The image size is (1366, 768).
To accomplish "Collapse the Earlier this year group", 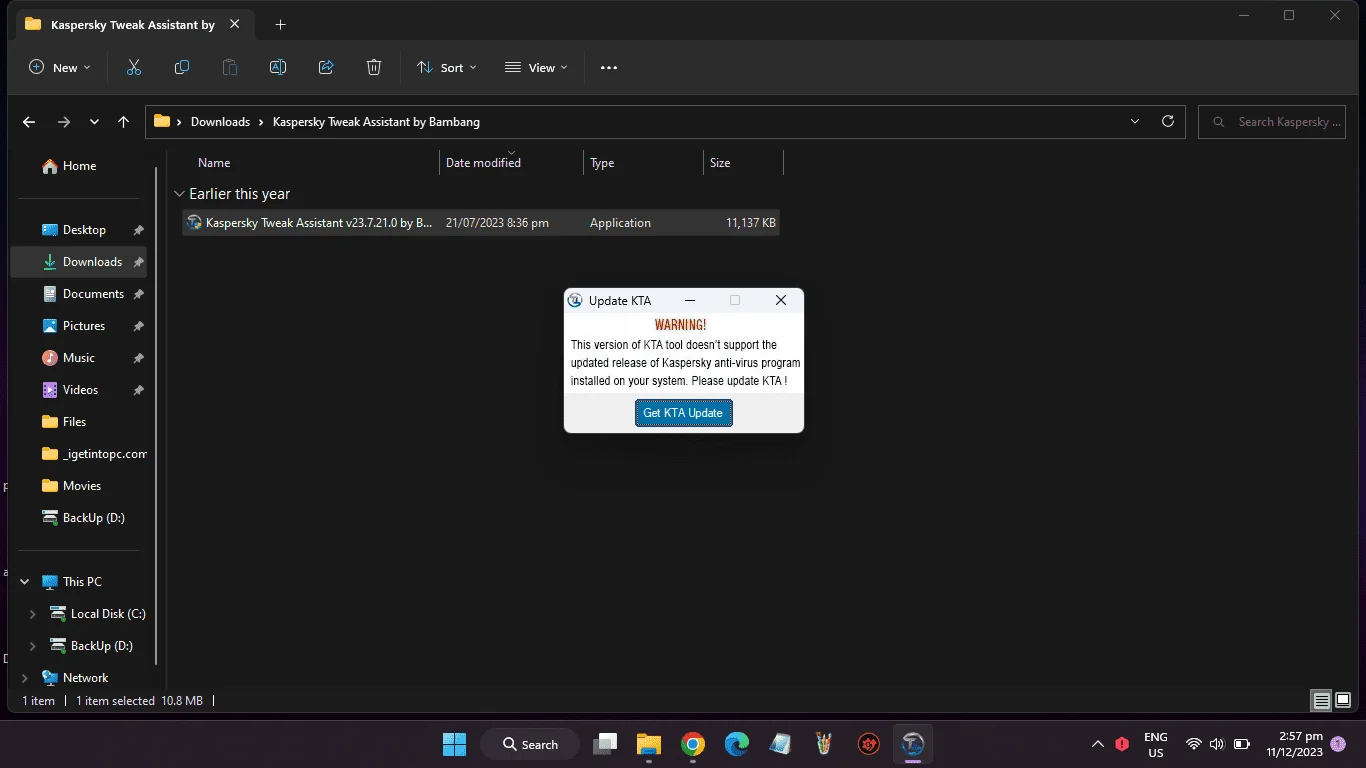I will (x=179, y=194).
